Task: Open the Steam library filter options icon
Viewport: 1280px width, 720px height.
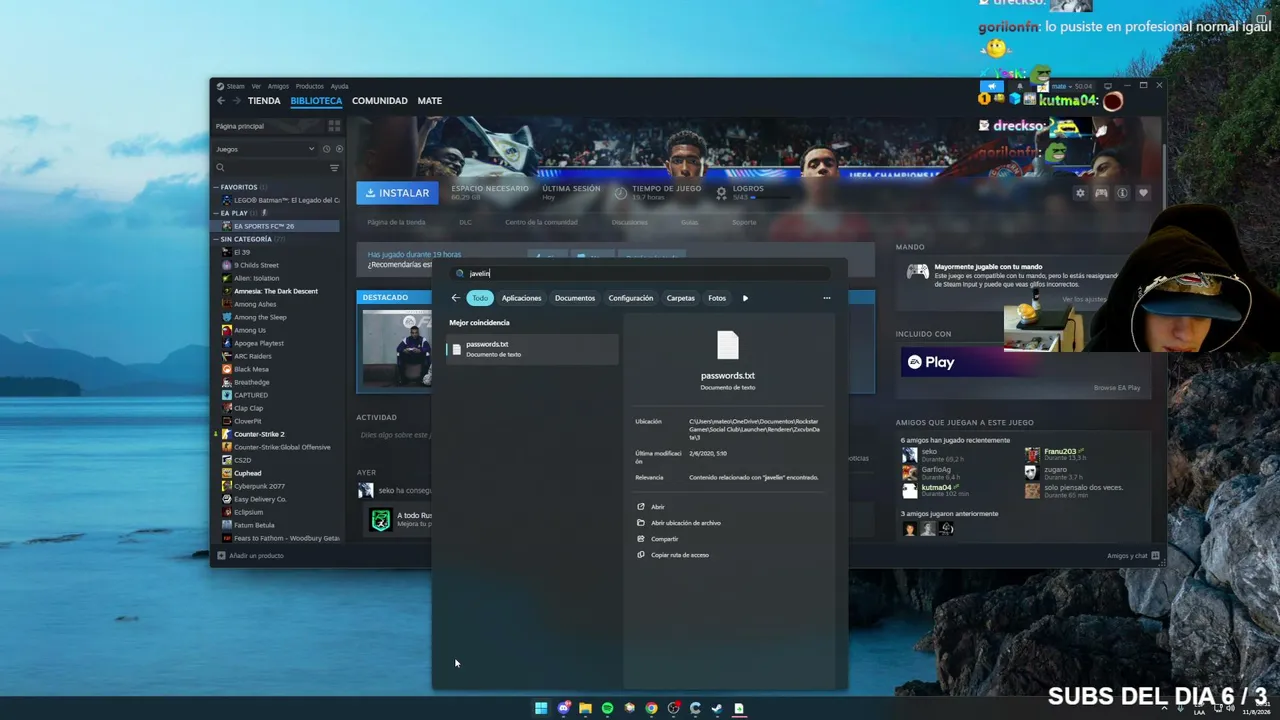Action: pyautogui.click(x=334, y=168)
